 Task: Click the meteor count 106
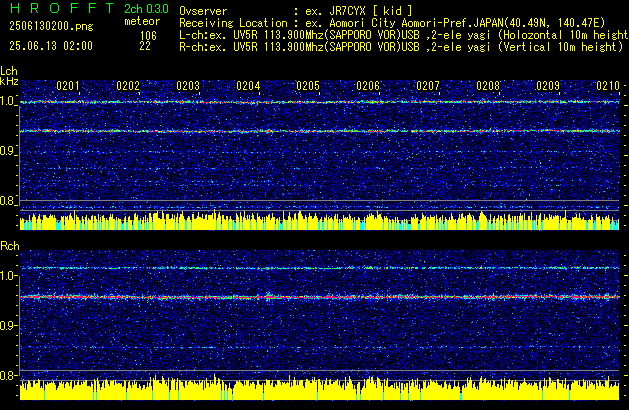[148, 36]
